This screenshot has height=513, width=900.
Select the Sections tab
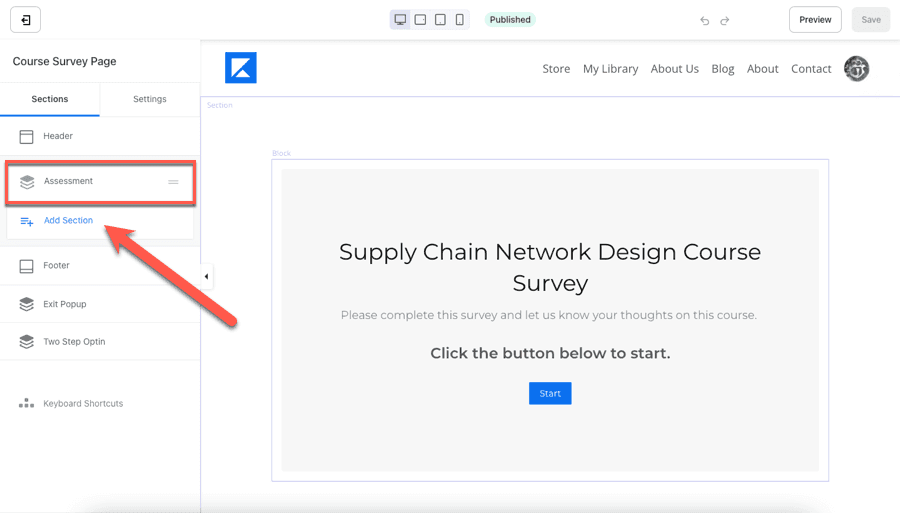[x=50, y=99]
